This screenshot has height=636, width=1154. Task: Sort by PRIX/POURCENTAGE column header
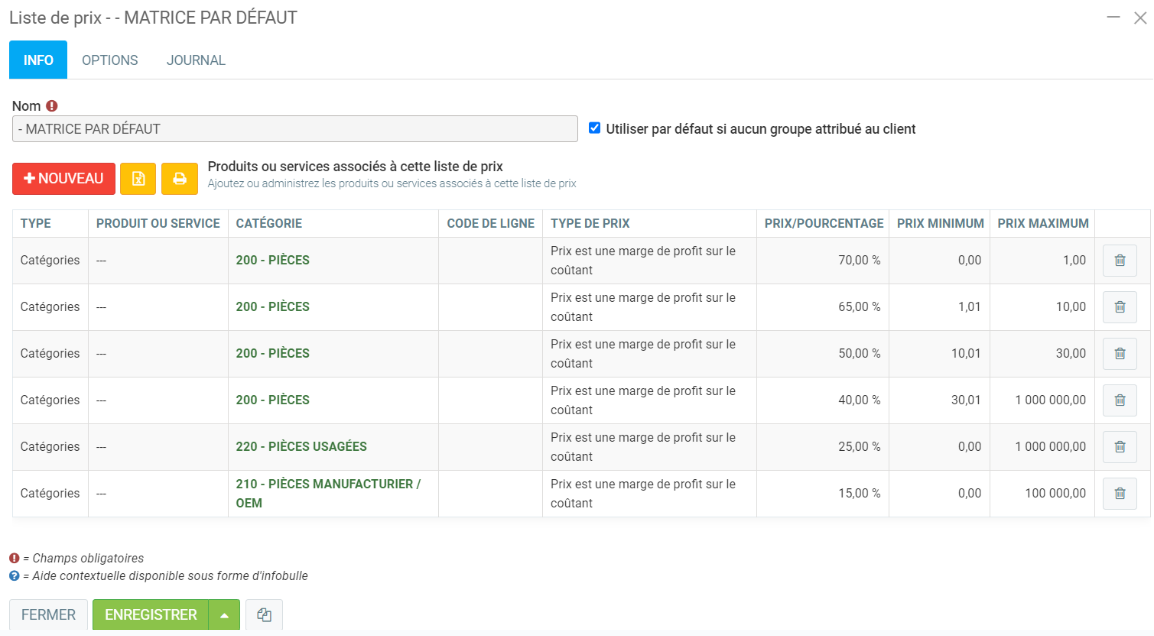coord(823,224)
